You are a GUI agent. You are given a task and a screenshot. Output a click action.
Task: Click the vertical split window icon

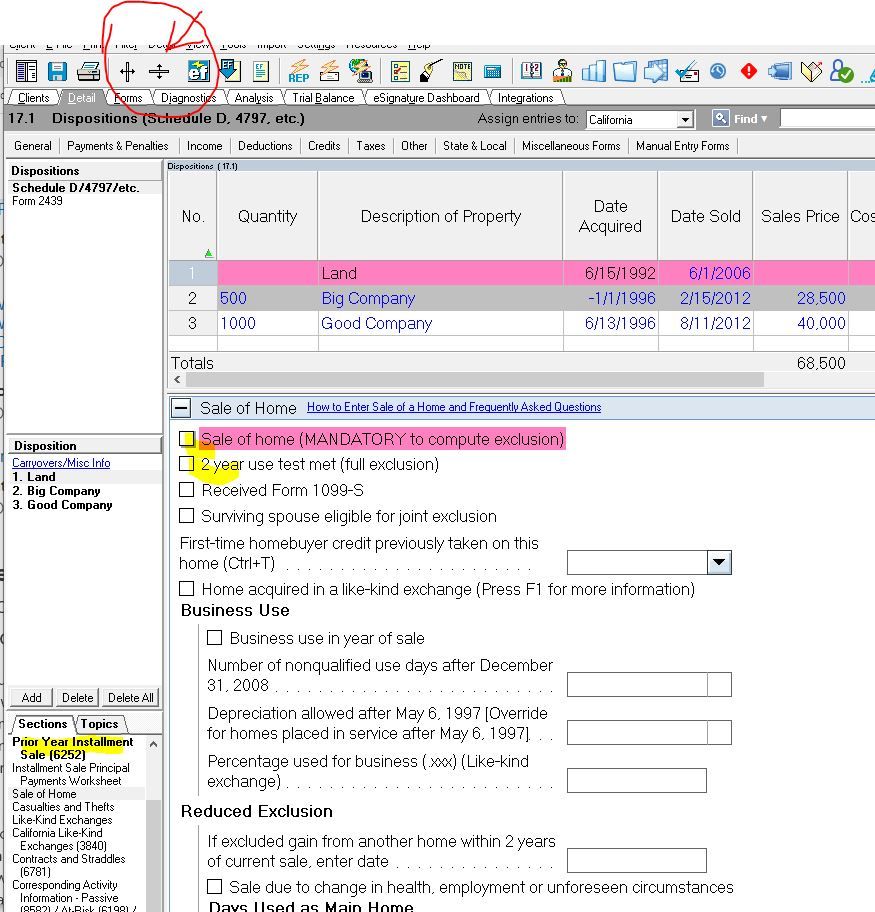127,71
